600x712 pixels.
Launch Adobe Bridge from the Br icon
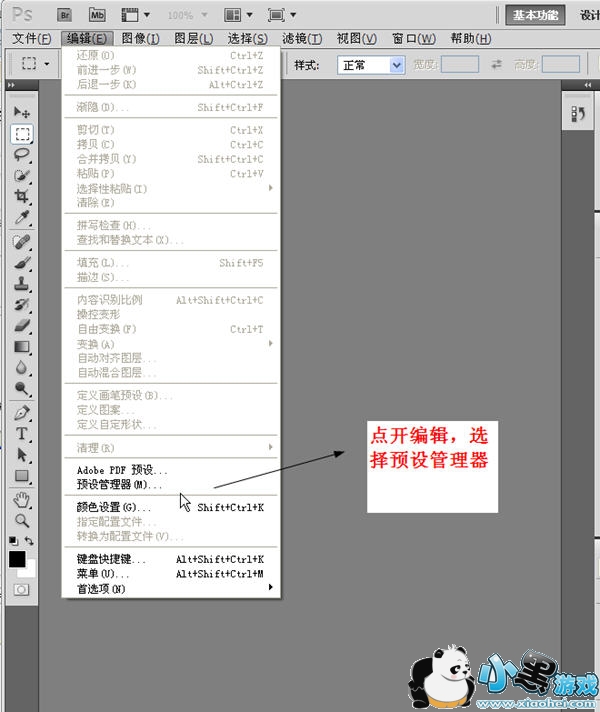coord(65,15)
